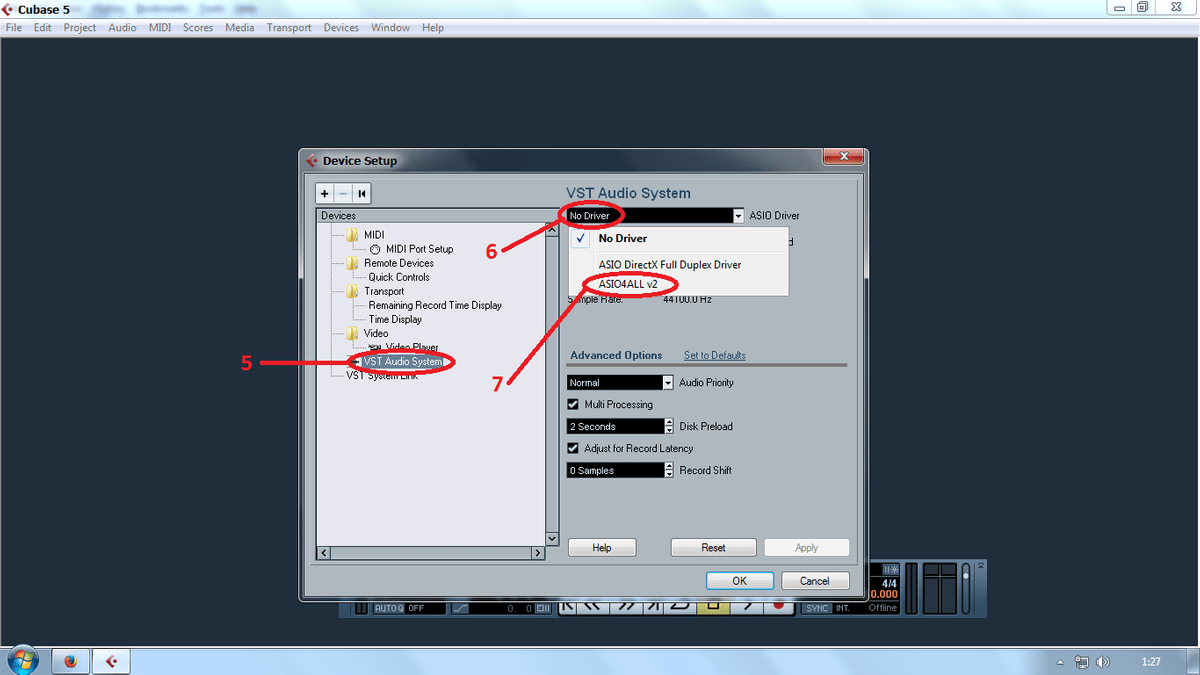This screenshot has height=675, width=1200.
Task: Open the Audio Priority dropdown
Action: click(669, 383)
